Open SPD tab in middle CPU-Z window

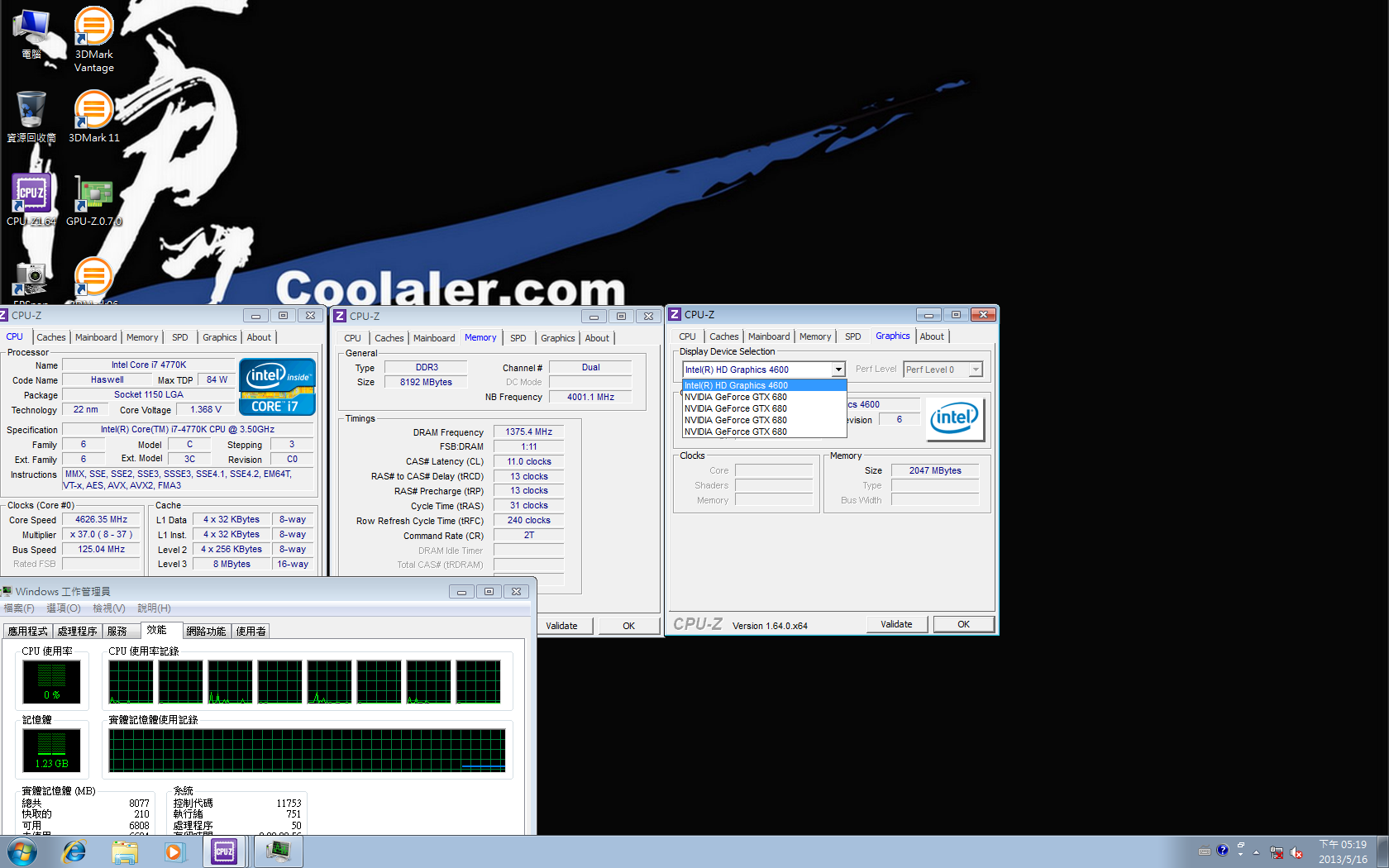coord(518,338)
